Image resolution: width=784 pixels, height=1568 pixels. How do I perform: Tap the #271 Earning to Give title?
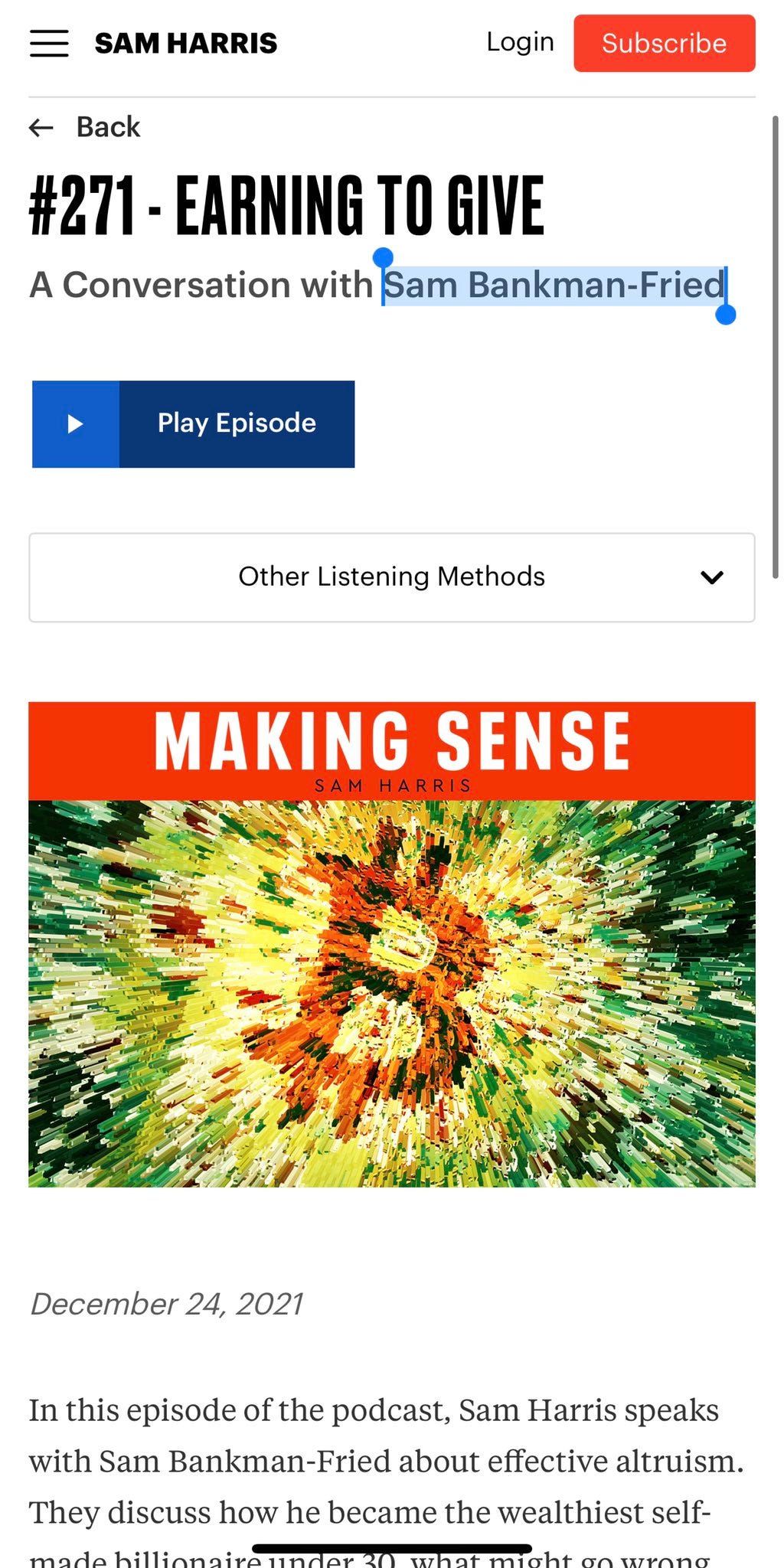pos(287,204)
